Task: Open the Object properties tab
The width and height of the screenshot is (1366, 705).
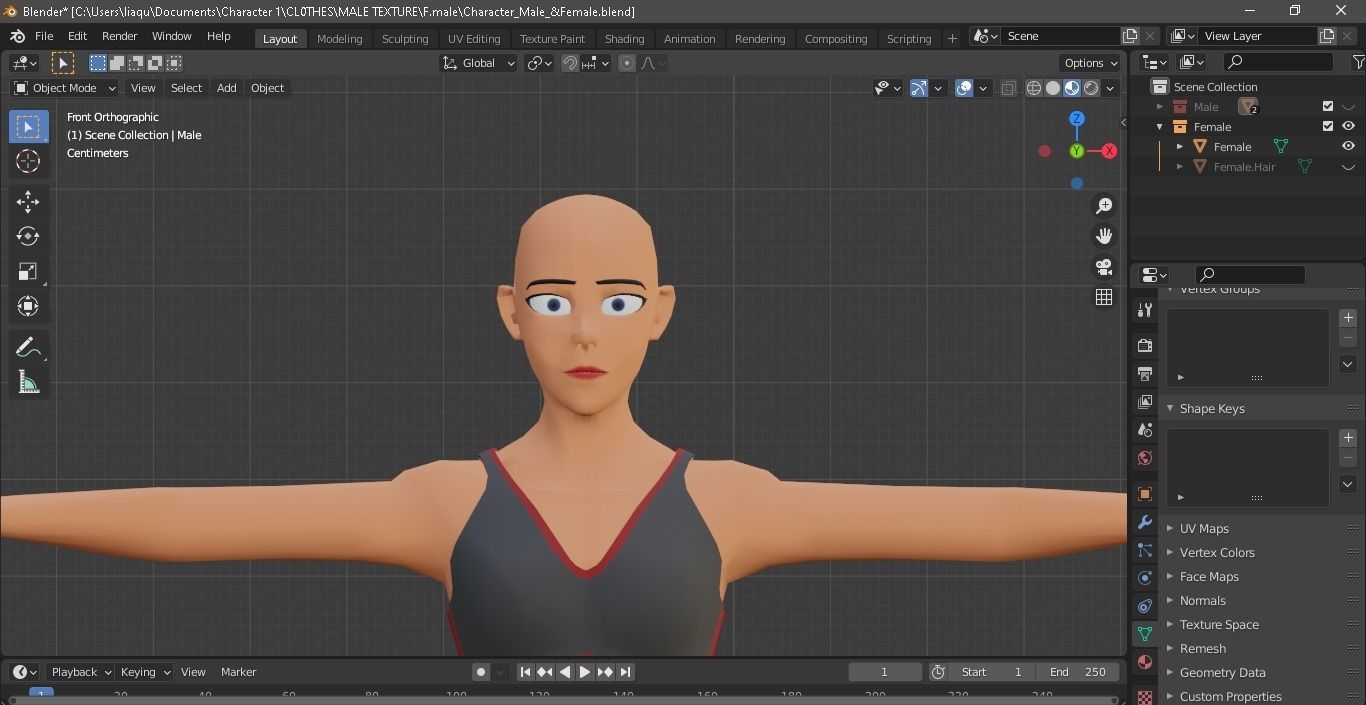Action: coord(1145,494)
